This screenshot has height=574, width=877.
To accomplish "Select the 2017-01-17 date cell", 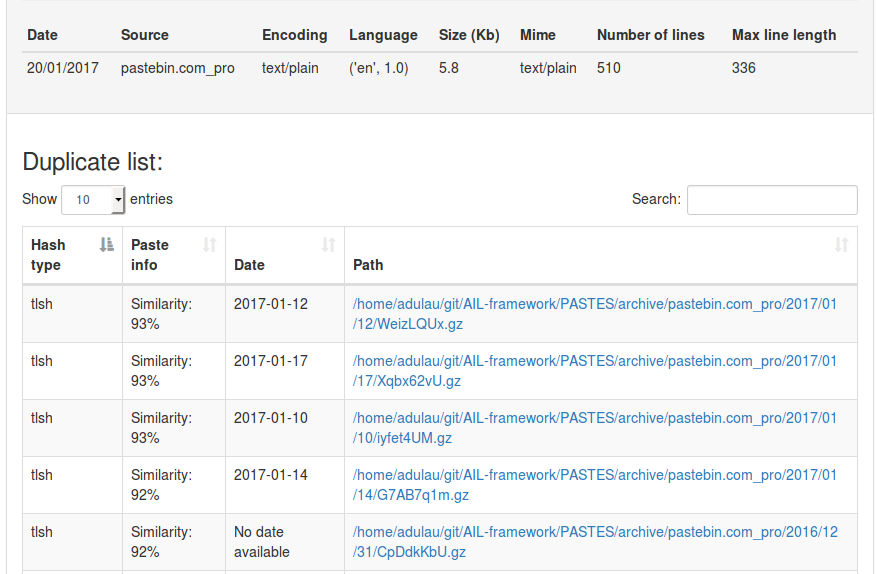I will [271, 361].
